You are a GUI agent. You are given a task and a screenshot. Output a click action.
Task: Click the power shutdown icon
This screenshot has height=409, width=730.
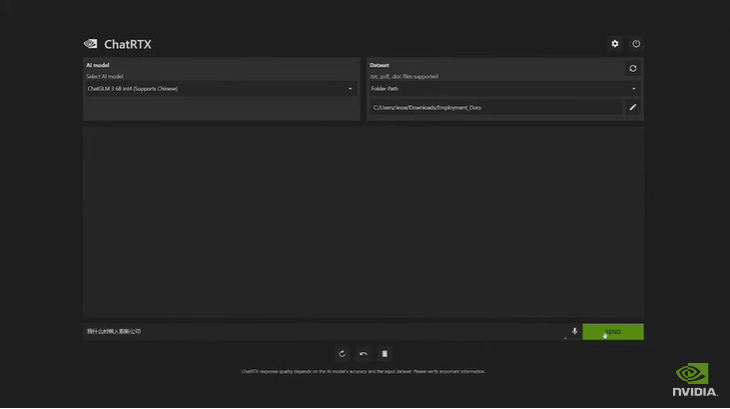pos(636,44)
